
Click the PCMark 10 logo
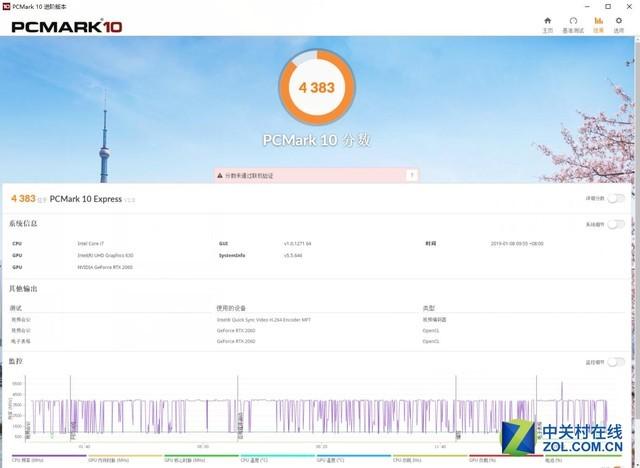click(67, 27)
